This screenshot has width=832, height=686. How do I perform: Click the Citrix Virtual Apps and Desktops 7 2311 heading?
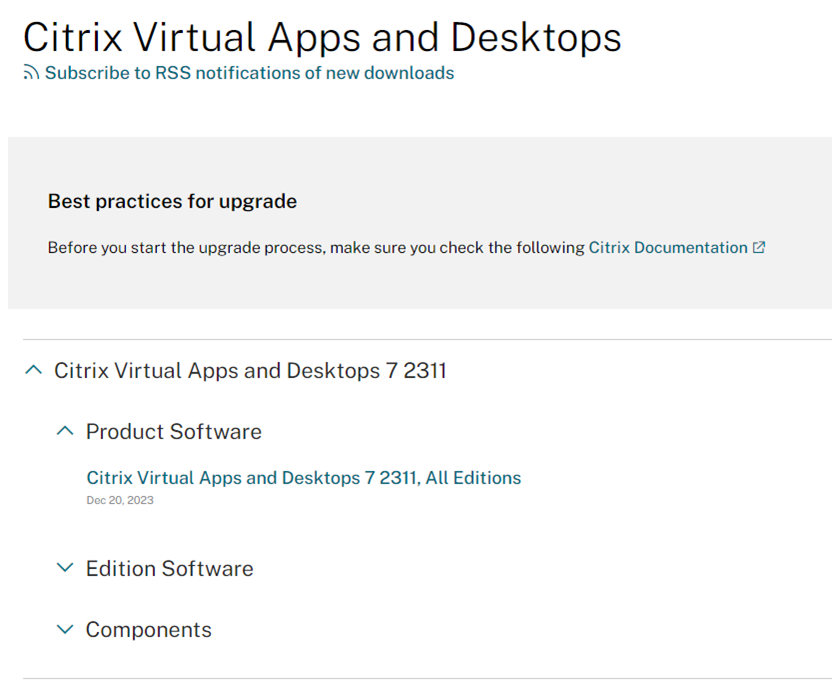[250, 370]
